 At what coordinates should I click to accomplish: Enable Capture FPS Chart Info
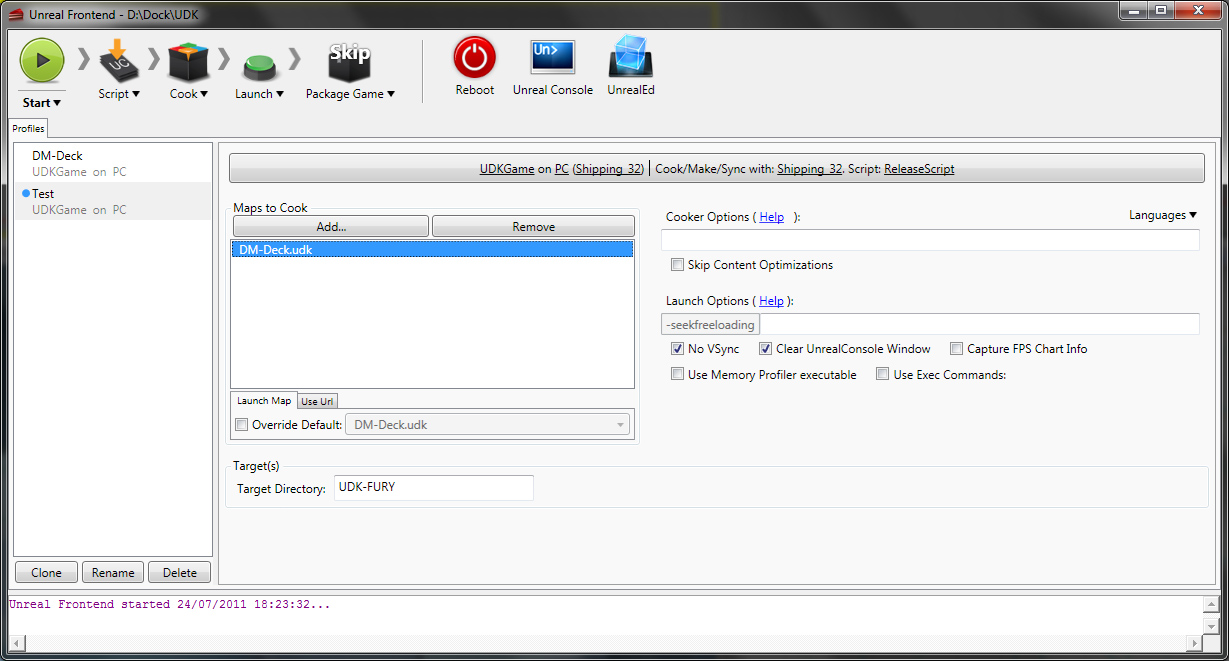[x=957, y=349]
